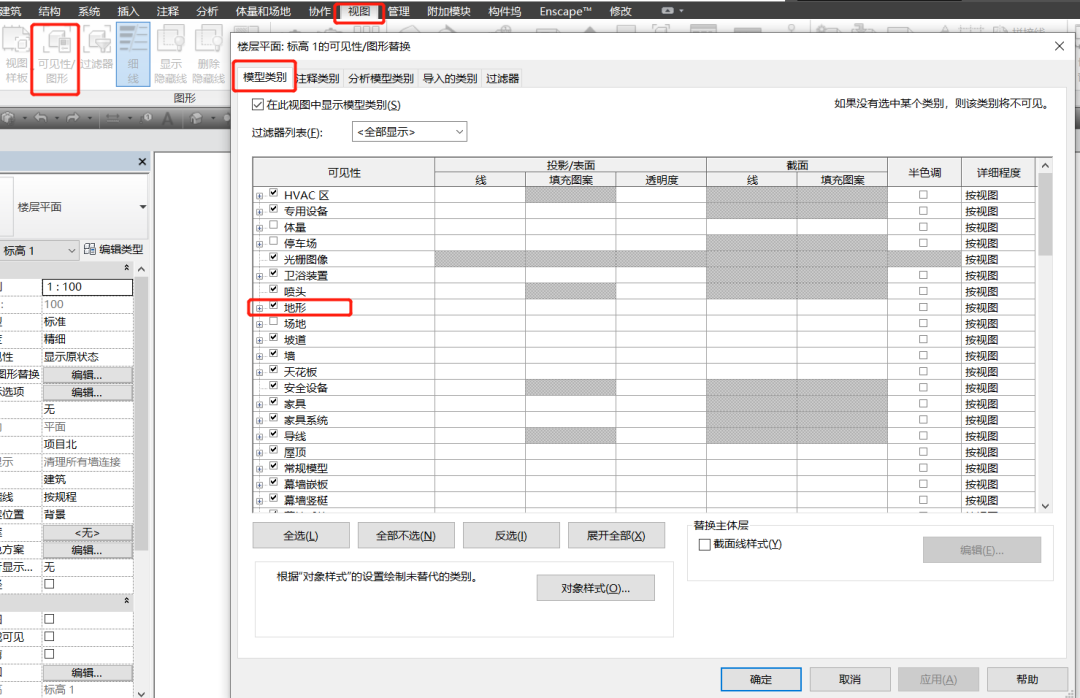Expand the HVAC 区 category tree
Viewport: 1080px width, 698px height.
pos(260,196)
